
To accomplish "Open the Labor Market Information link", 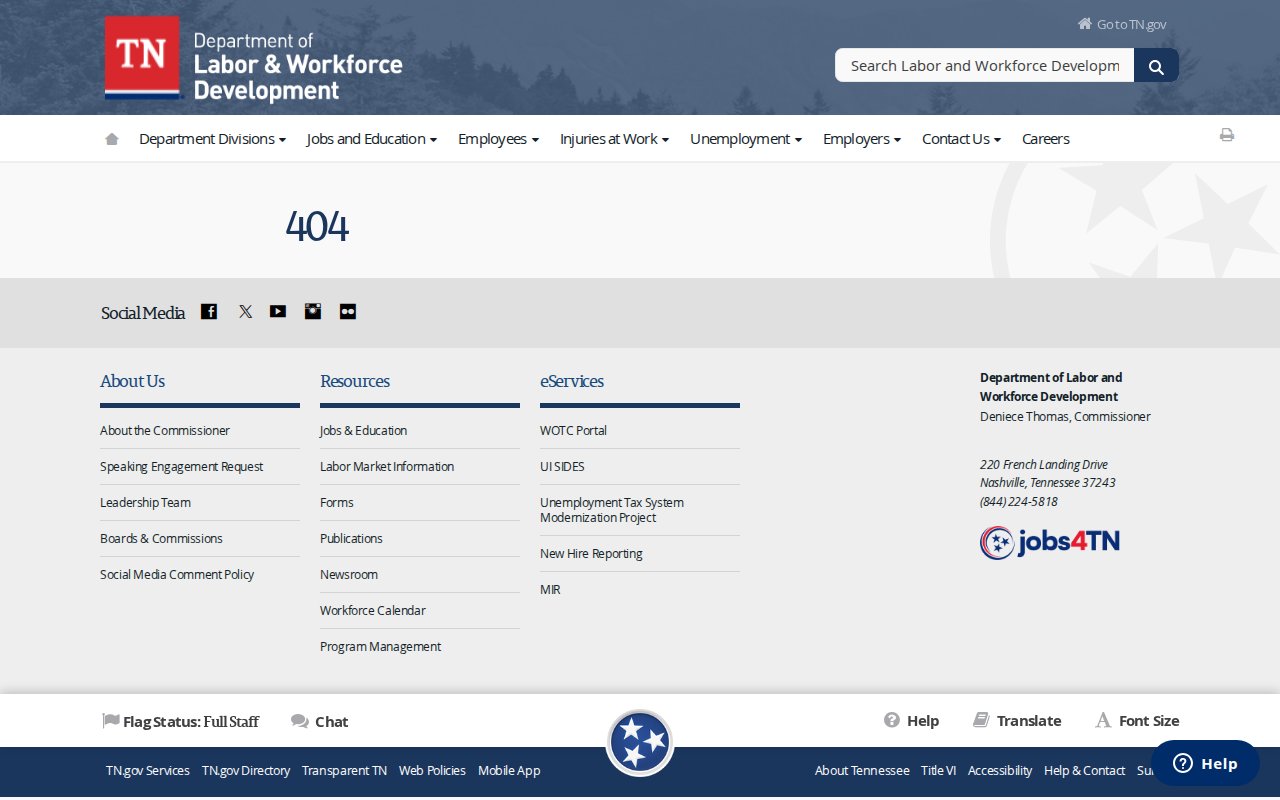I will pos(386,467).
